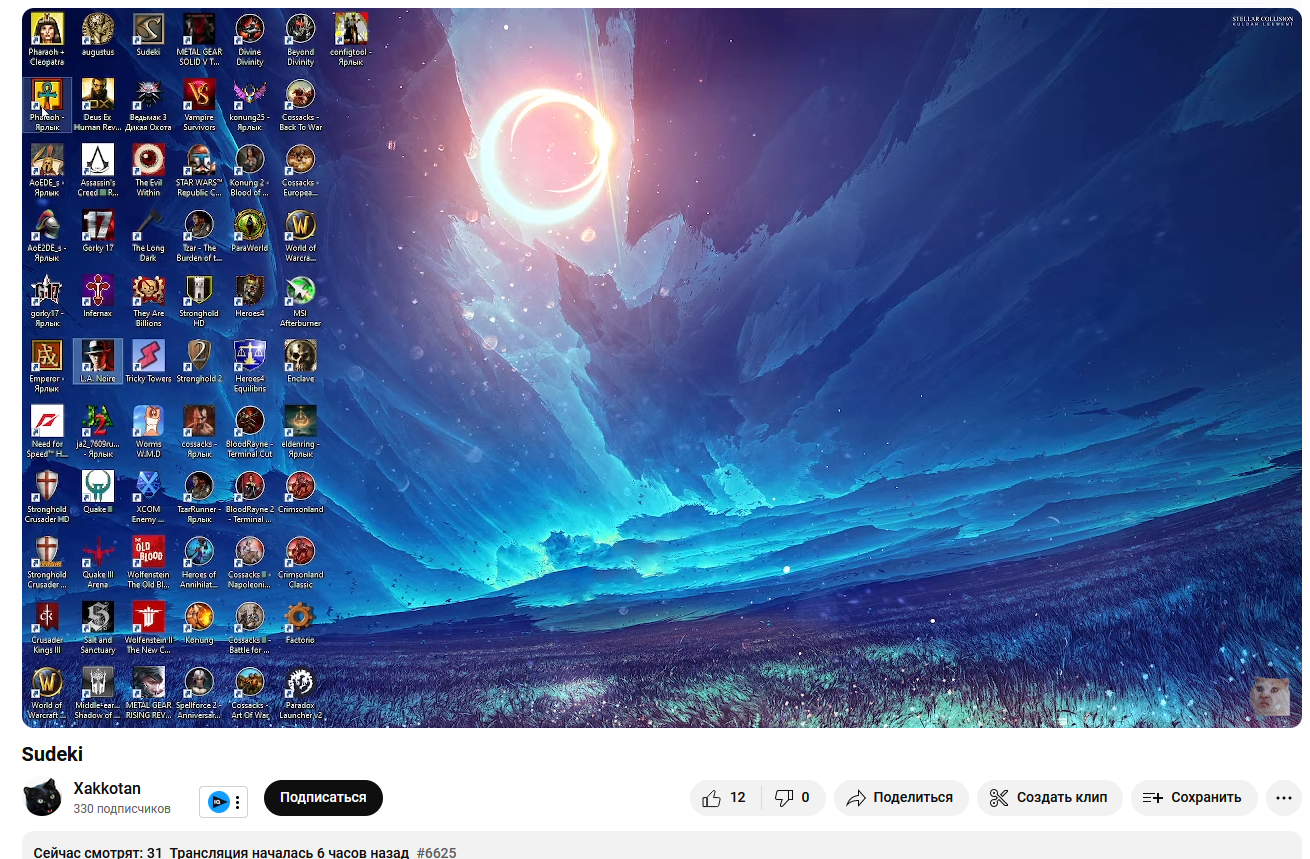Select the Need for Speed shortcut

coord(47,431)
